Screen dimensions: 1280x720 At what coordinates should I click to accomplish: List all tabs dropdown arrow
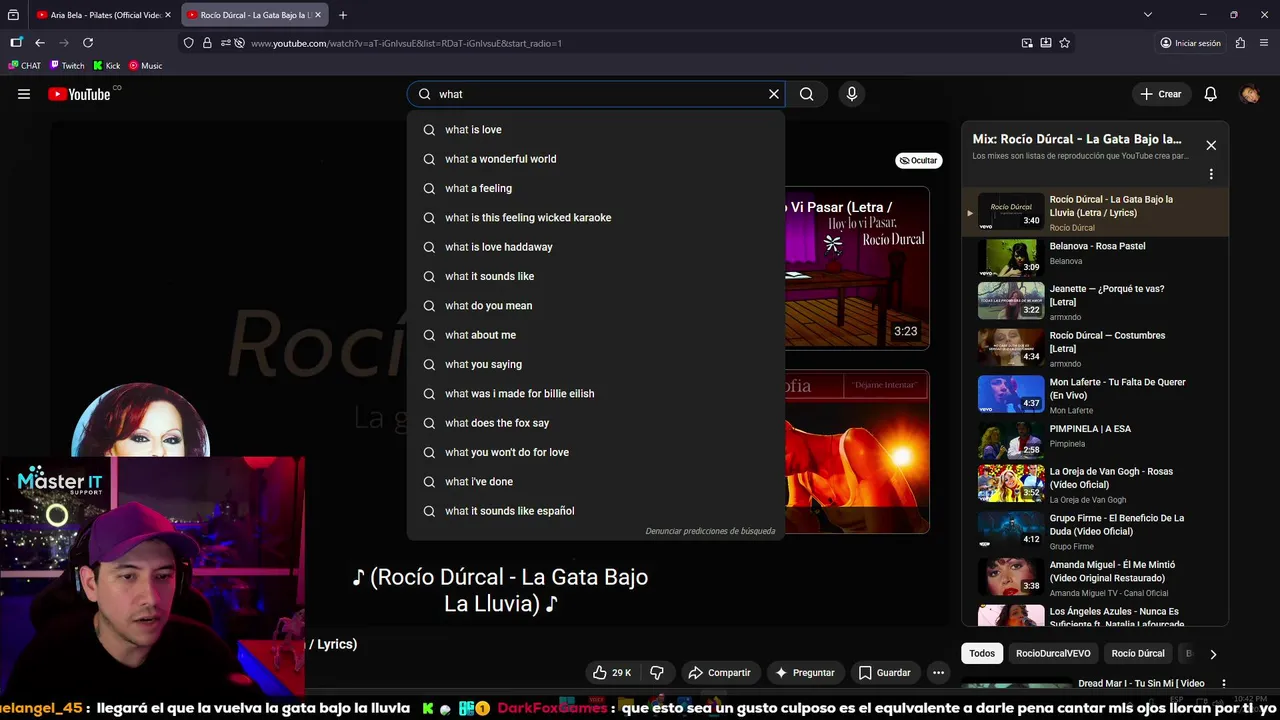pos(1148,15)
